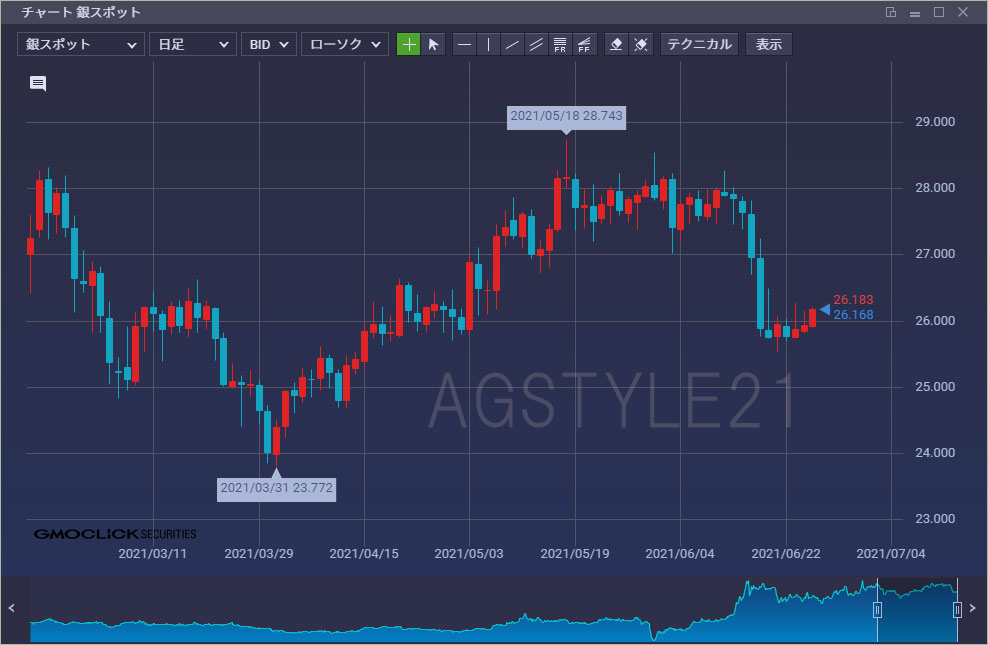Toggle the chart comment speech bubble
Image resolution: width=988 pixels, height=645 pixels.
[x=38, y=84]
